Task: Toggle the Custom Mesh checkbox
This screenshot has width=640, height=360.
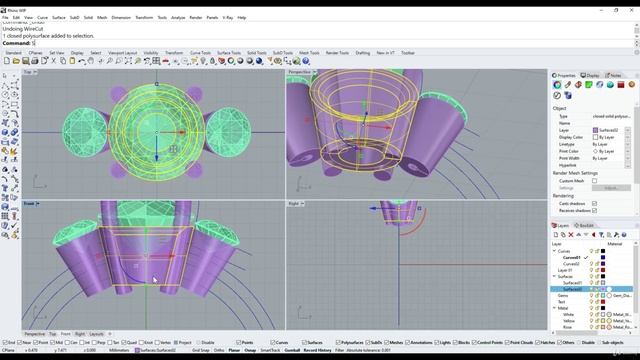Action: (x=594, y=181)
